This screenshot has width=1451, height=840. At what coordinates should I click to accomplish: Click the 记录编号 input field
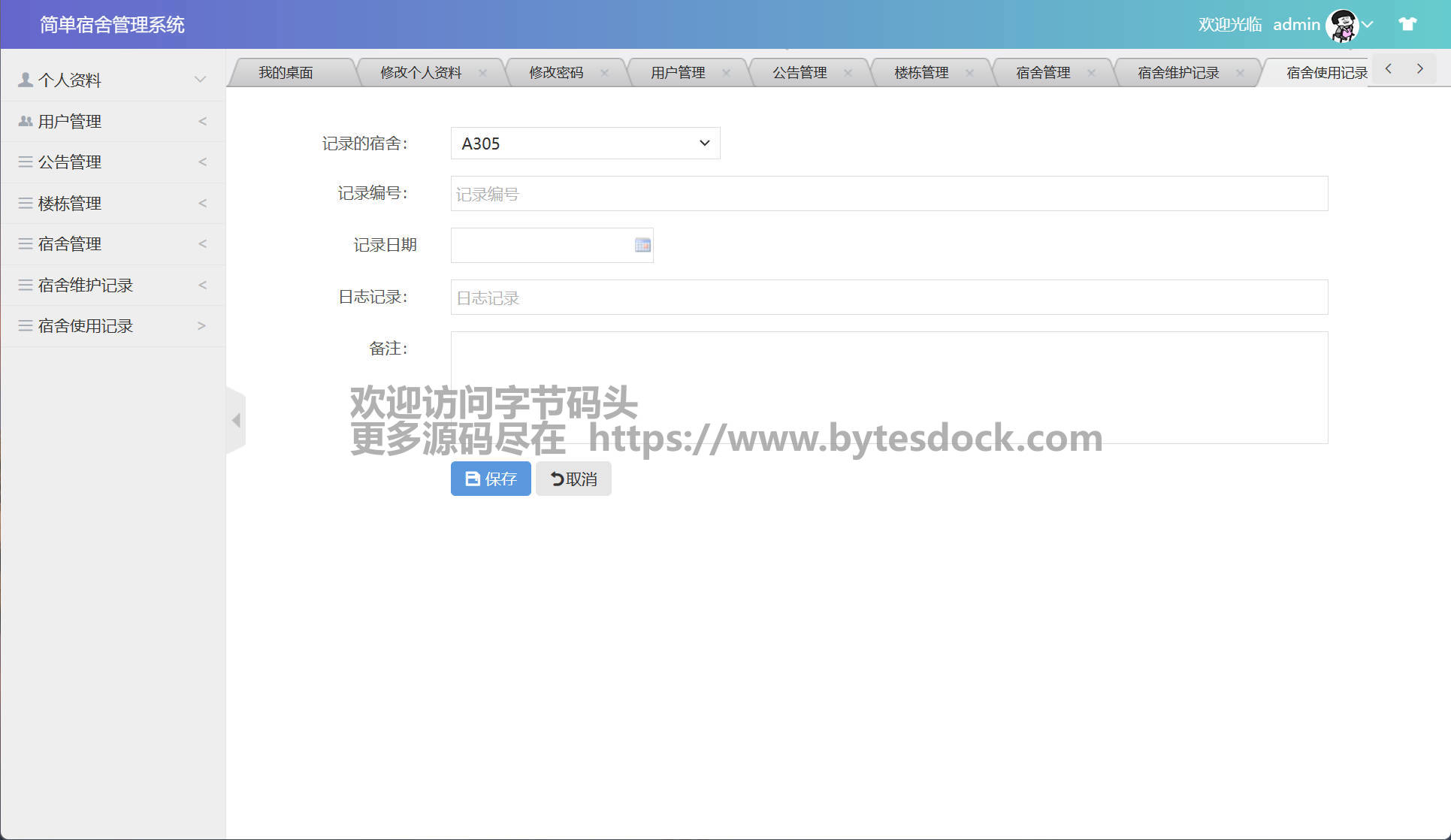(x=889, y=194)
